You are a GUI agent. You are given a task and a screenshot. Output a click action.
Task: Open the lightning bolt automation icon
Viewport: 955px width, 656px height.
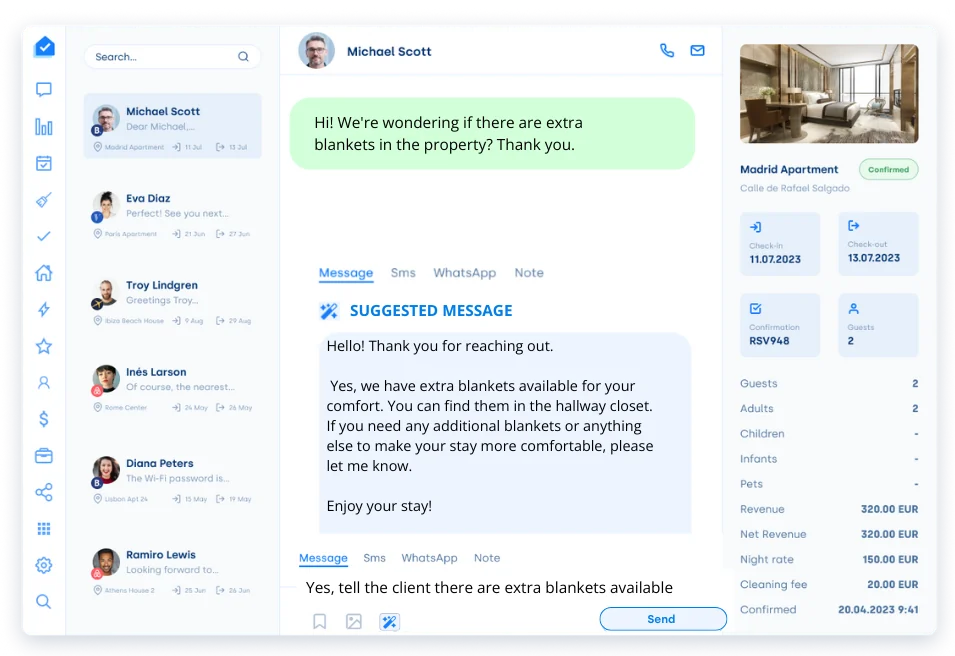pos(44,309)
